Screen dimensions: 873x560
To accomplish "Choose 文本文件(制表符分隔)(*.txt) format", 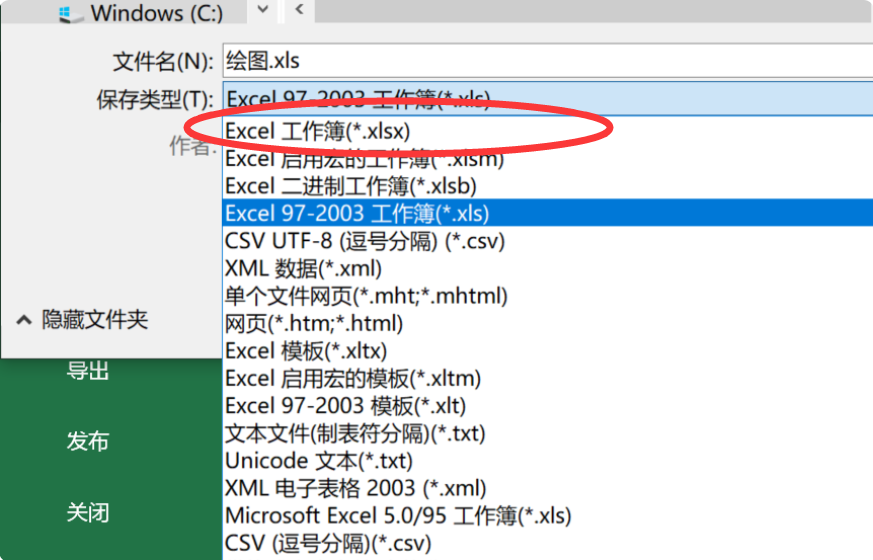I will pyautogui.click(x=548, y=433).
